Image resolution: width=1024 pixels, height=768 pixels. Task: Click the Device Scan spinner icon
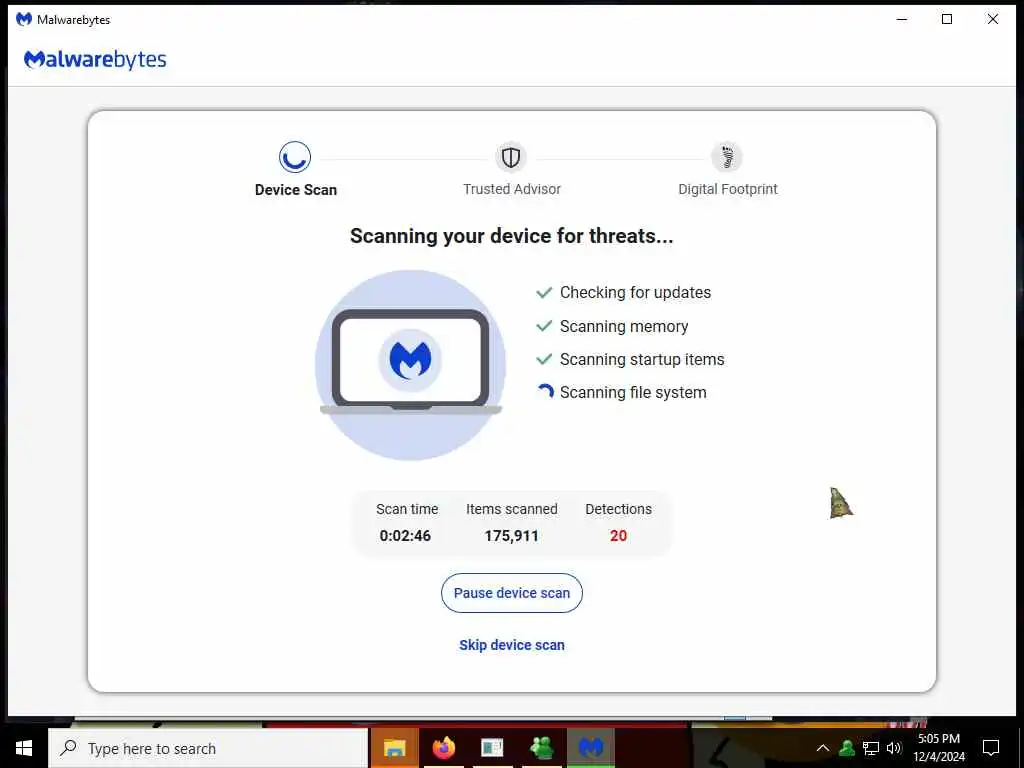coord(295,157)
